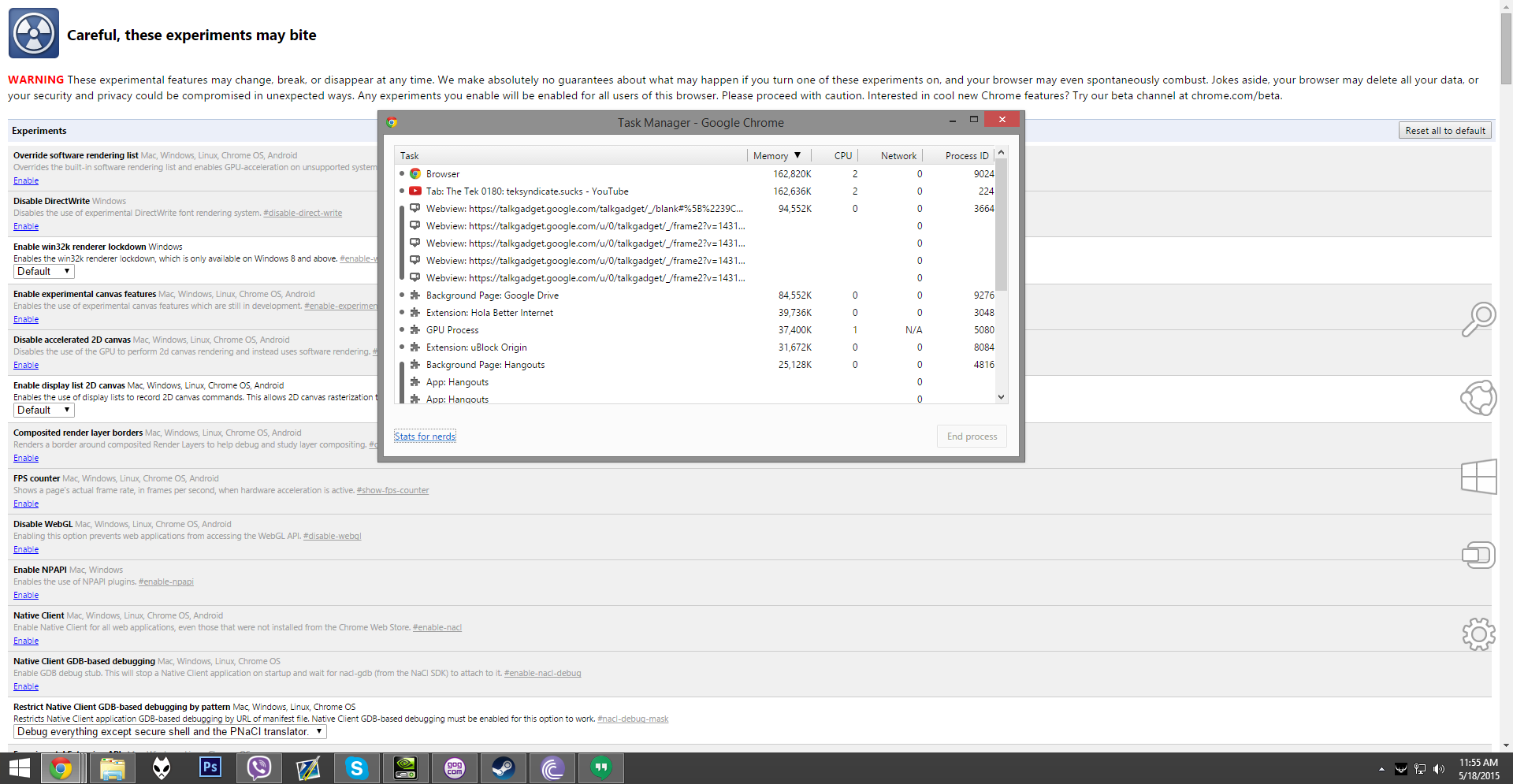Open the Settings gear charm
The image size is (1513, 784).
coord(1478,634)
